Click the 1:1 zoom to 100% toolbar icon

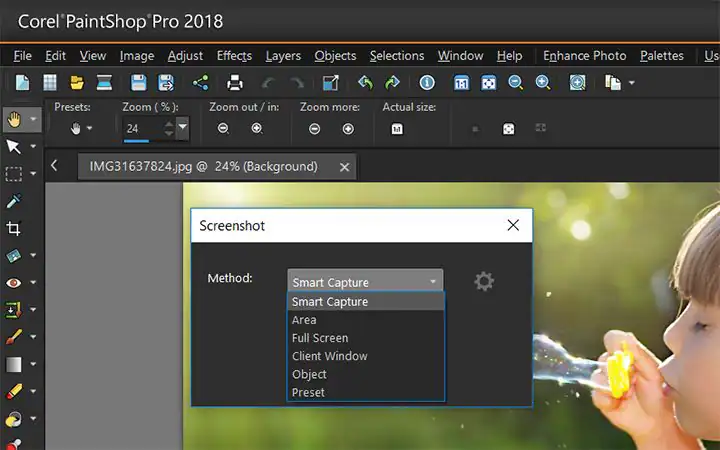click(x=461, y=83)
